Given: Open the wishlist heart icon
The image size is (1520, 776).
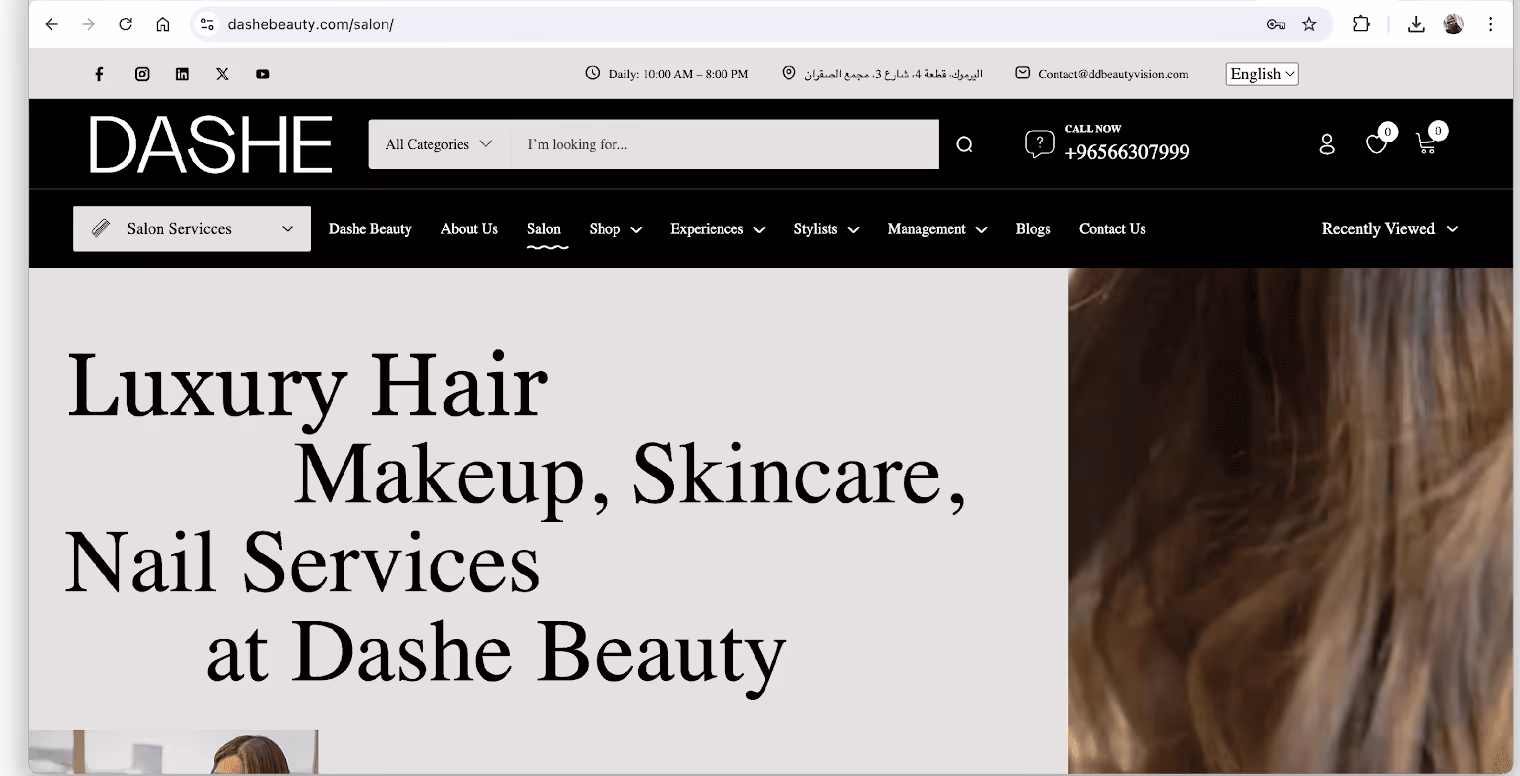Looking at the screenshot, I should [x=1377, y=144].
